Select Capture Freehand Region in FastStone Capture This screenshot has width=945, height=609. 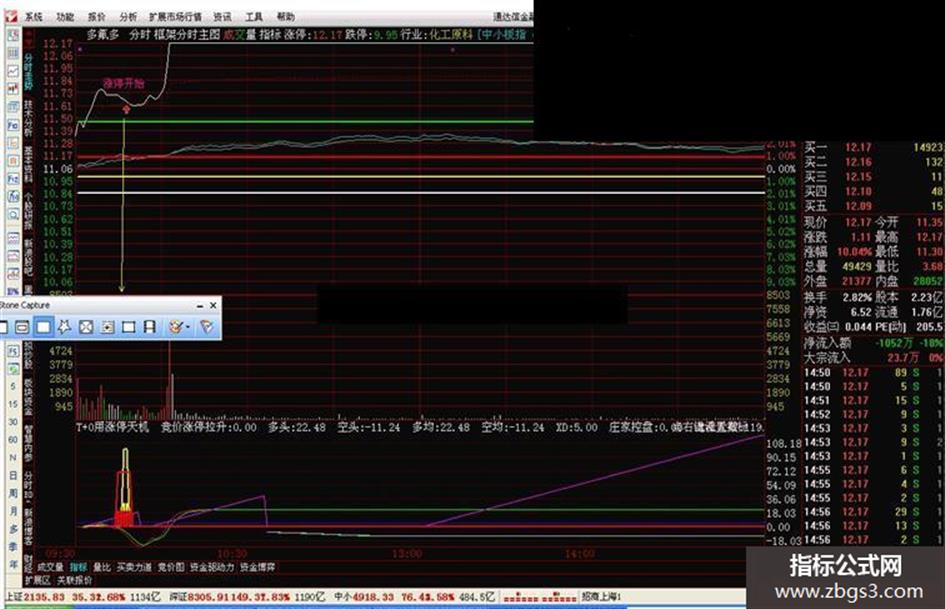pyautogui.click(x=64, y=327)
